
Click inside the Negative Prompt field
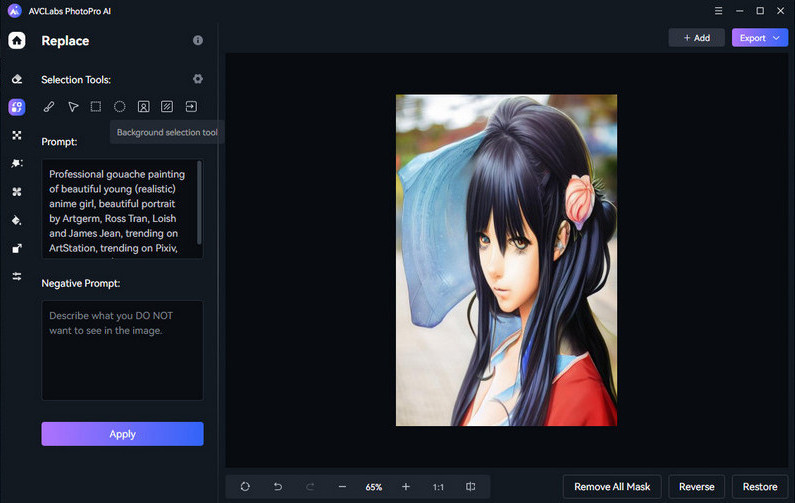[122, 350]
